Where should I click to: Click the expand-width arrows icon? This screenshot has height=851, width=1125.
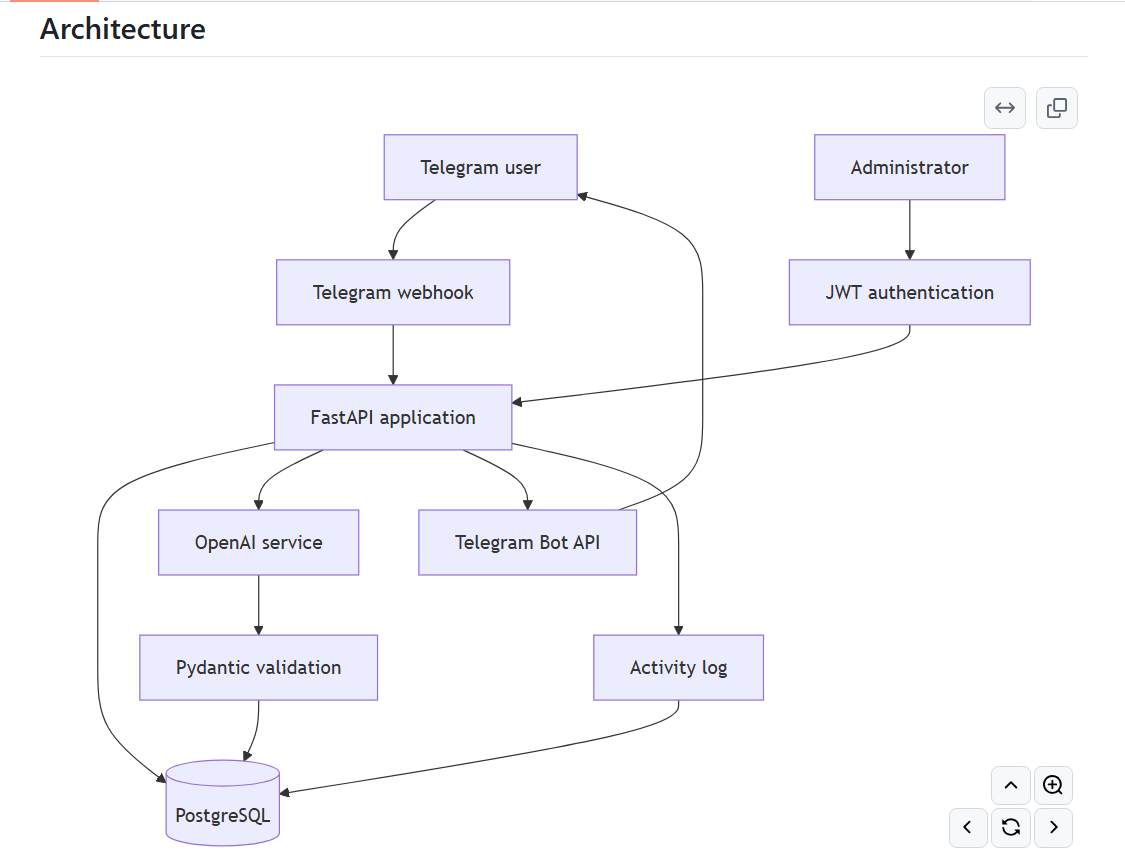tap(1004, 108)
